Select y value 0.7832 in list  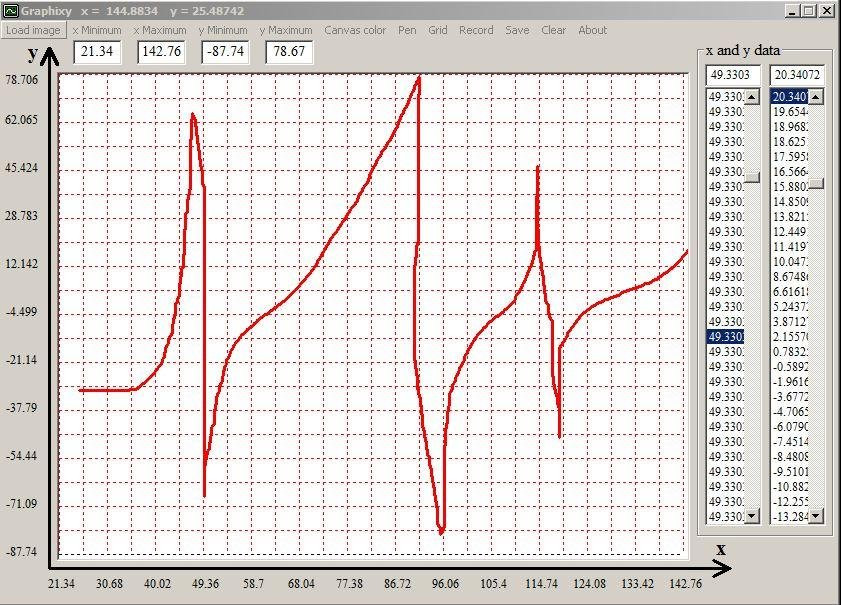pyautogui.click(x=790, y=352)
